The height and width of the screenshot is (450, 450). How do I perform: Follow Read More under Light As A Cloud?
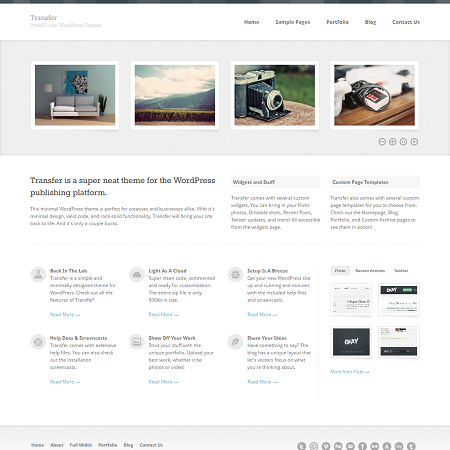pos(164,315)
